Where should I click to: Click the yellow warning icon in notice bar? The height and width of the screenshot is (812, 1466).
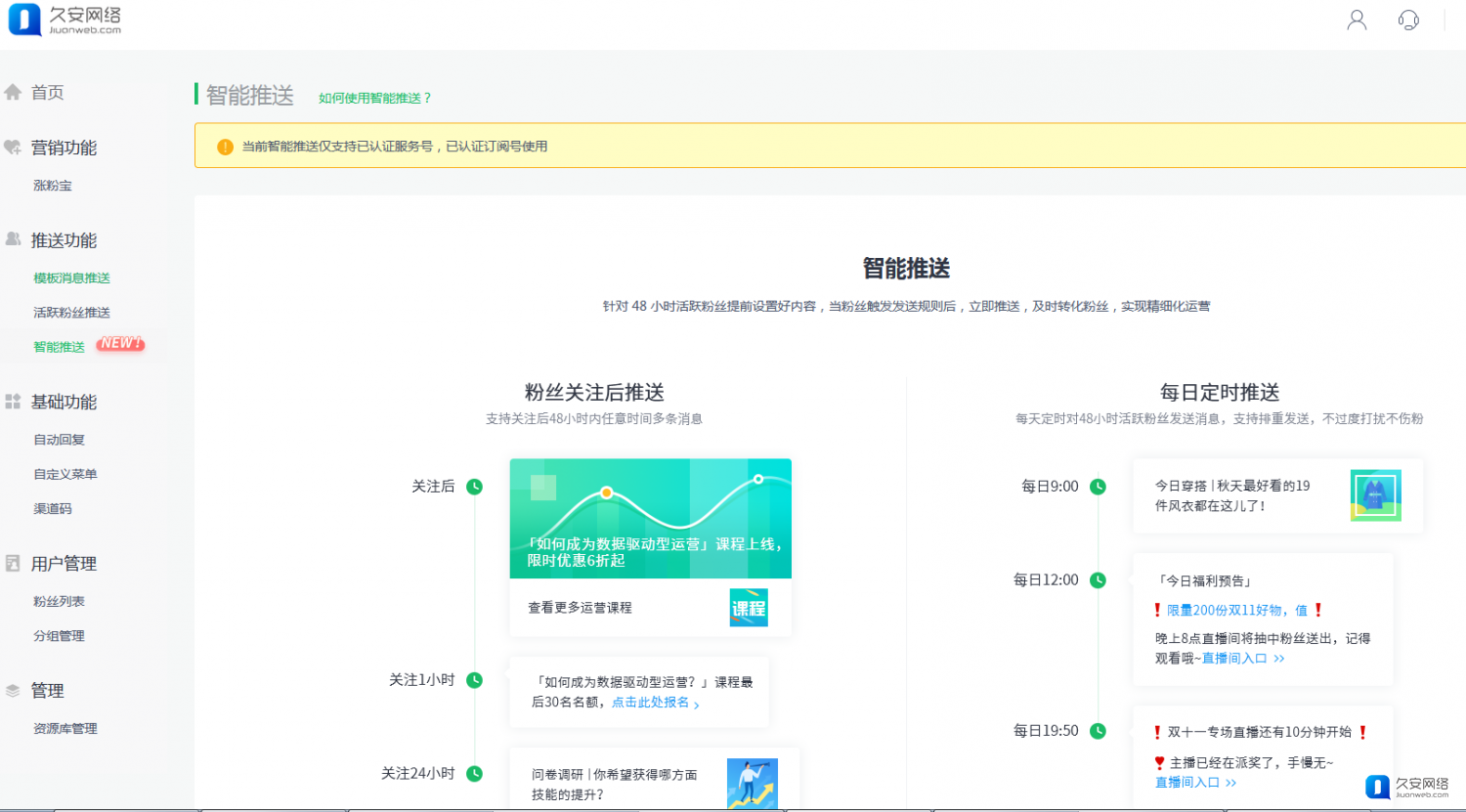pos(225,147)
